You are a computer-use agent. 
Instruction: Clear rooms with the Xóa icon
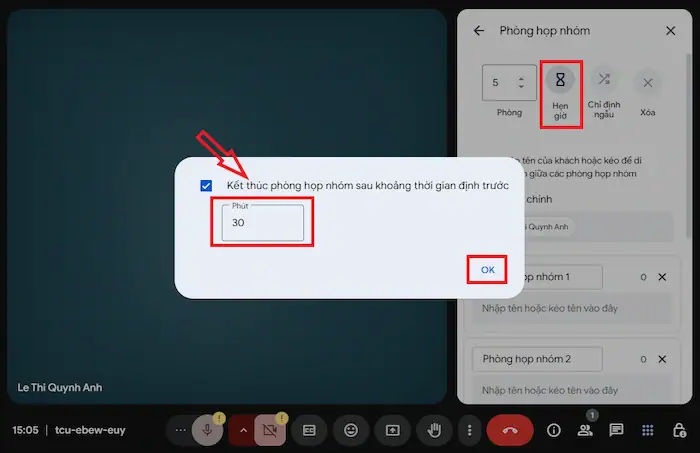647,83
